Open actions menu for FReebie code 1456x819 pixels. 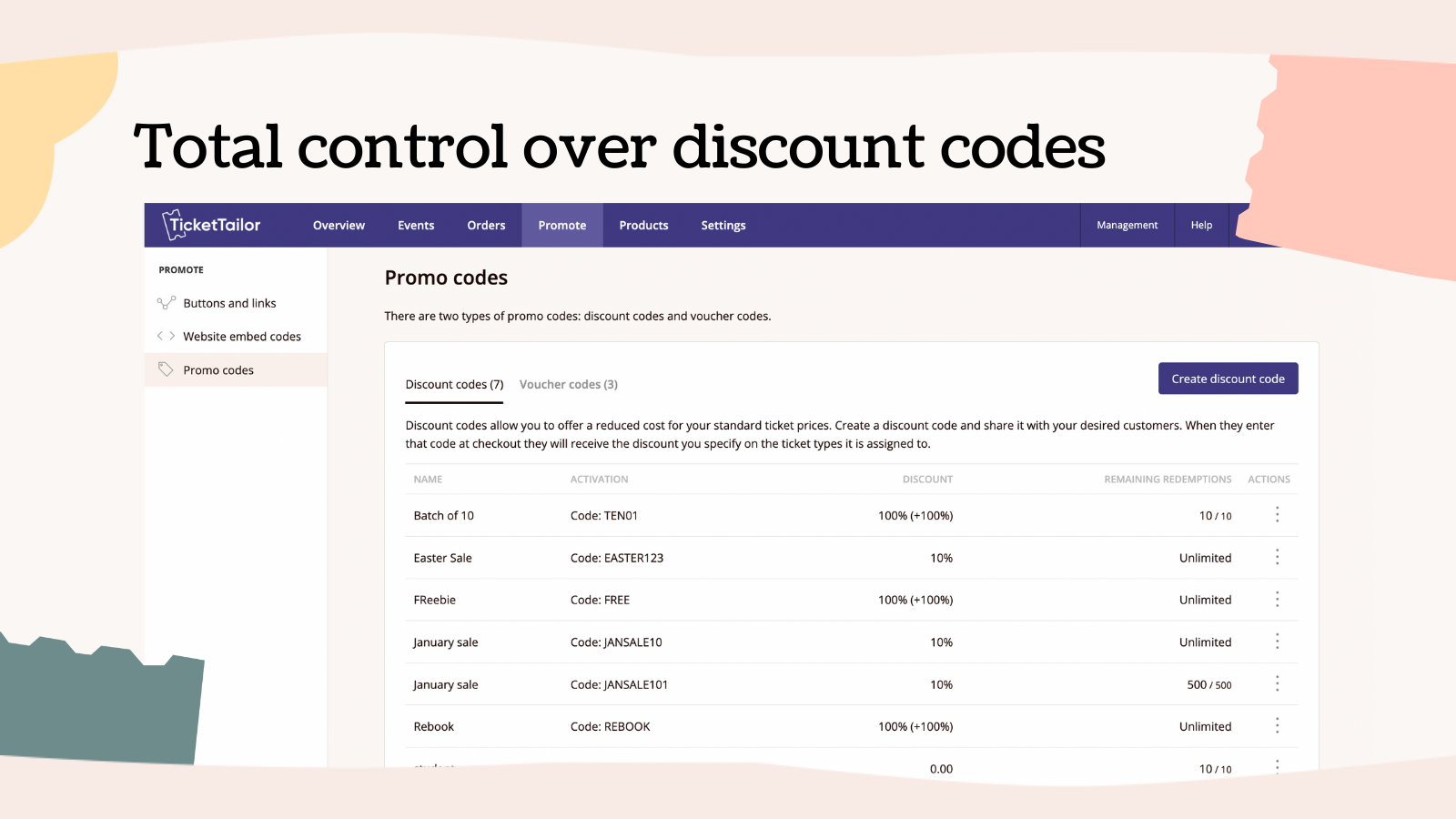1277,600
